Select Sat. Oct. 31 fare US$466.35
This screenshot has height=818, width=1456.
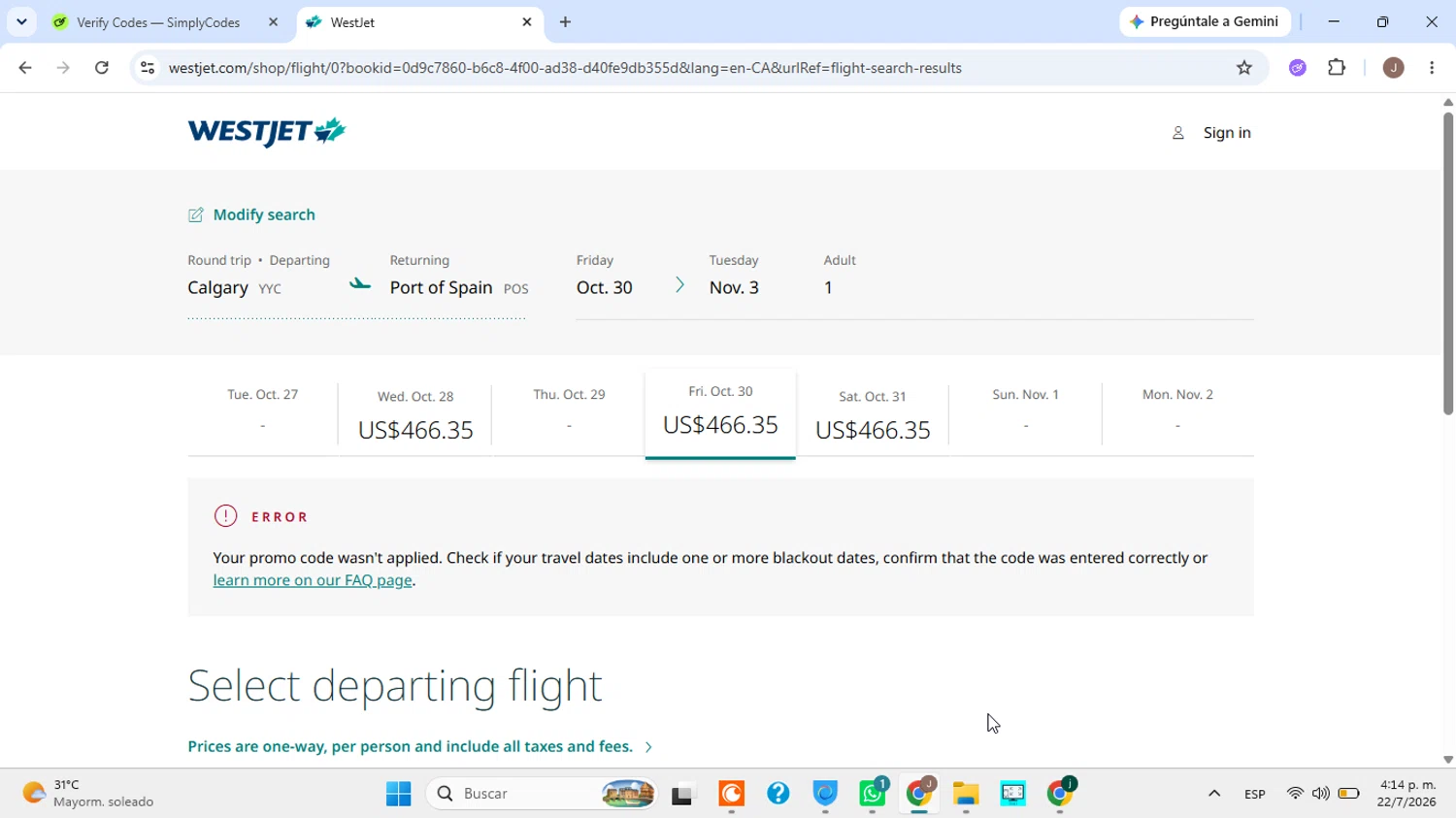coord(873,416)
